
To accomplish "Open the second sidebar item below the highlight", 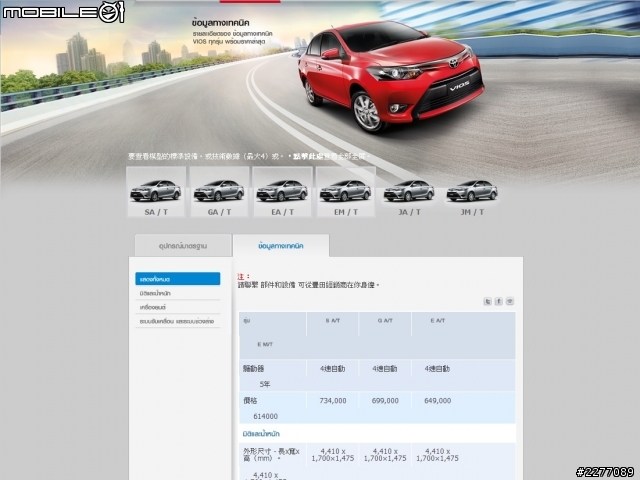I will click(x=178, y=293).
